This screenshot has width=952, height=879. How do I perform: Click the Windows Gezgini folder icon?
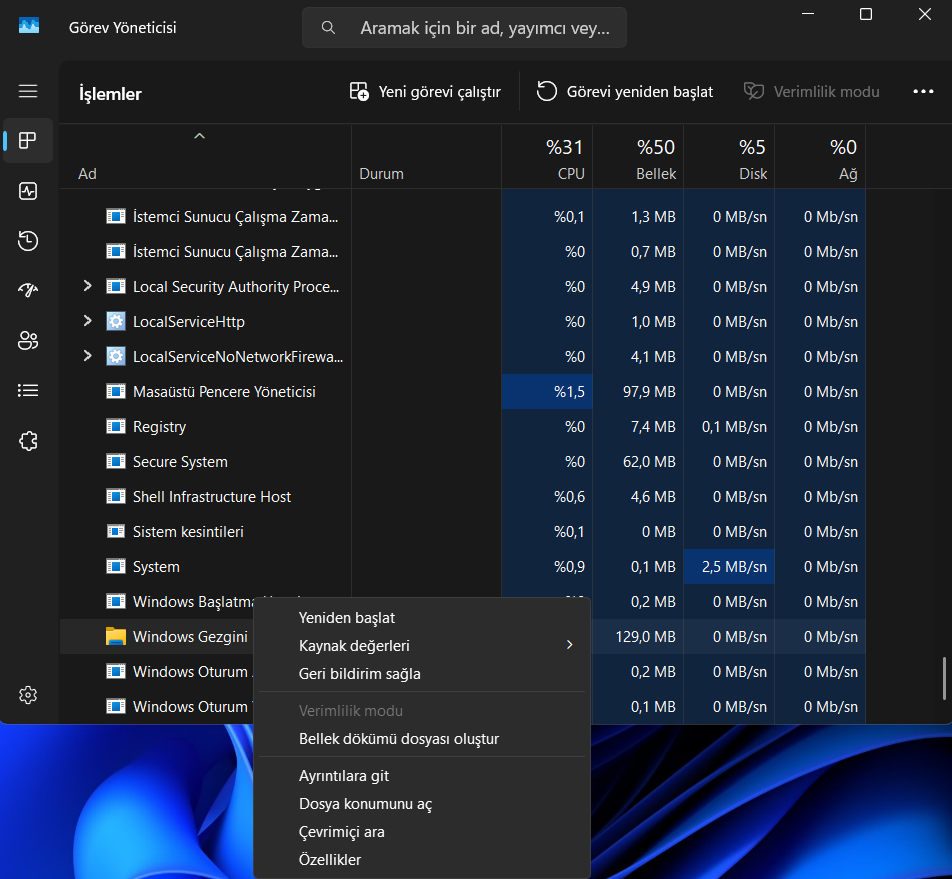[x=115, y=636]
